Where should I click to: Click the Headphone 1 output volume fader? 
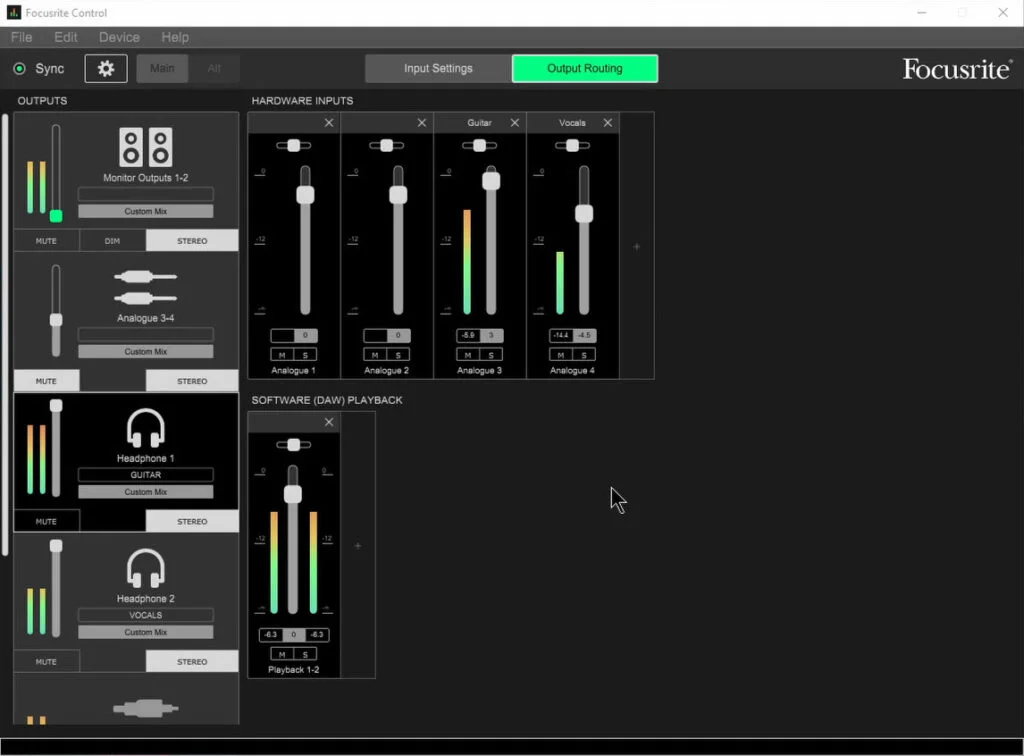(x=56, y=405)
